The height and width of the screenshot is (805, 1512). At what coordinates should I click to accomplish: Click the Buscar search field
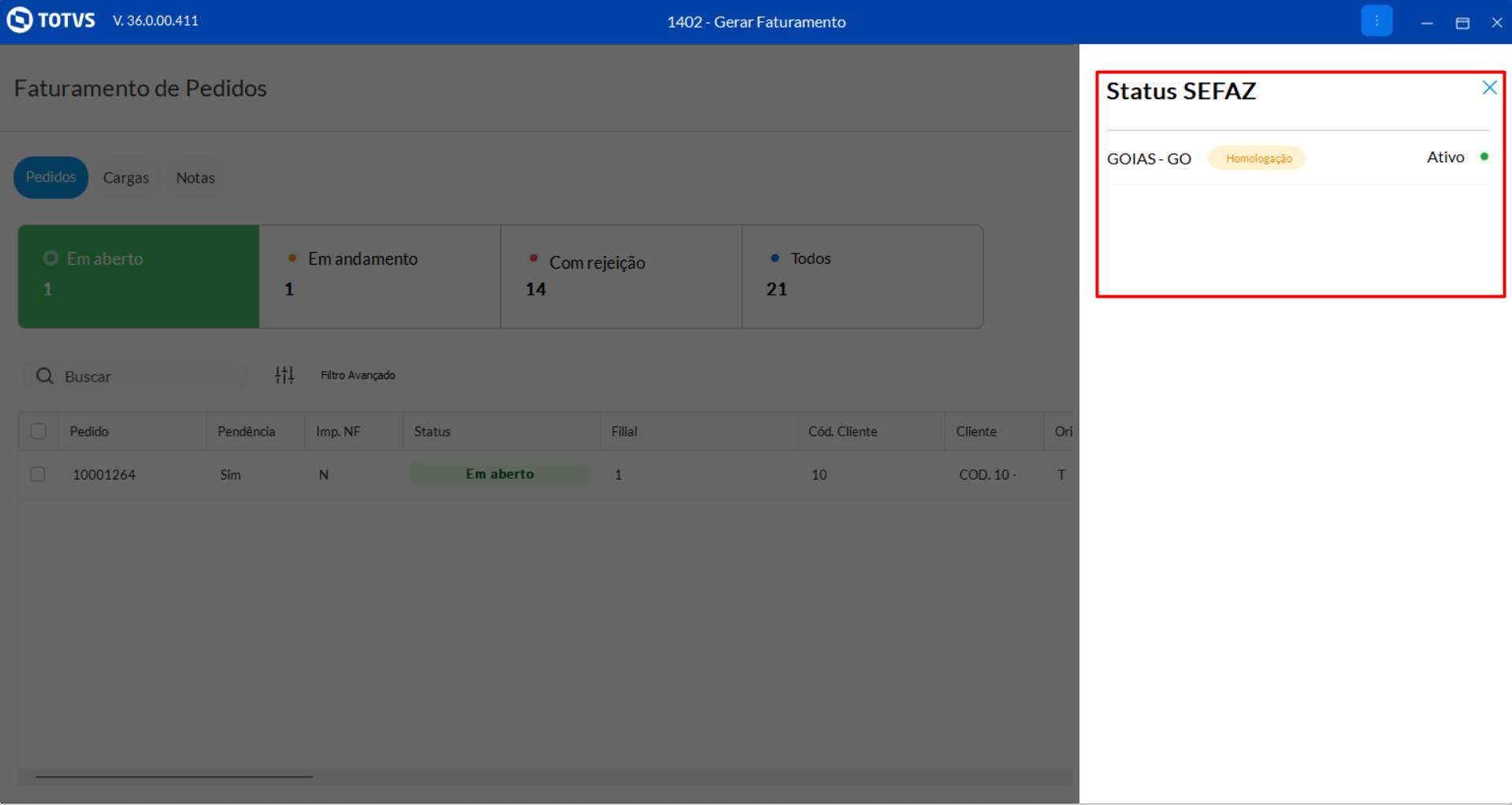point(150,377)
